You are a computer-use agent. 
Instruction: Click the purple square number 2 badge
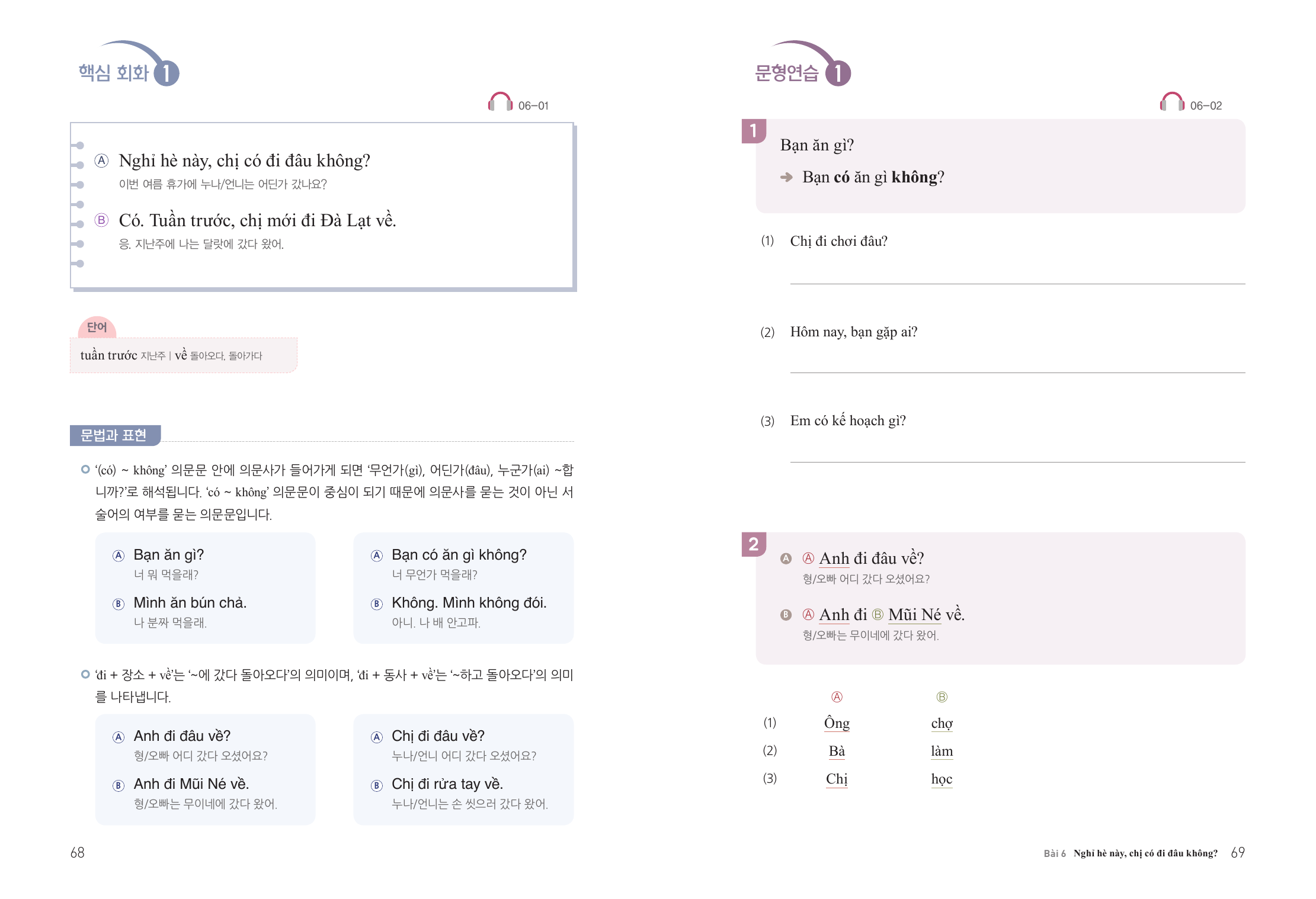(x=754, y=544)
